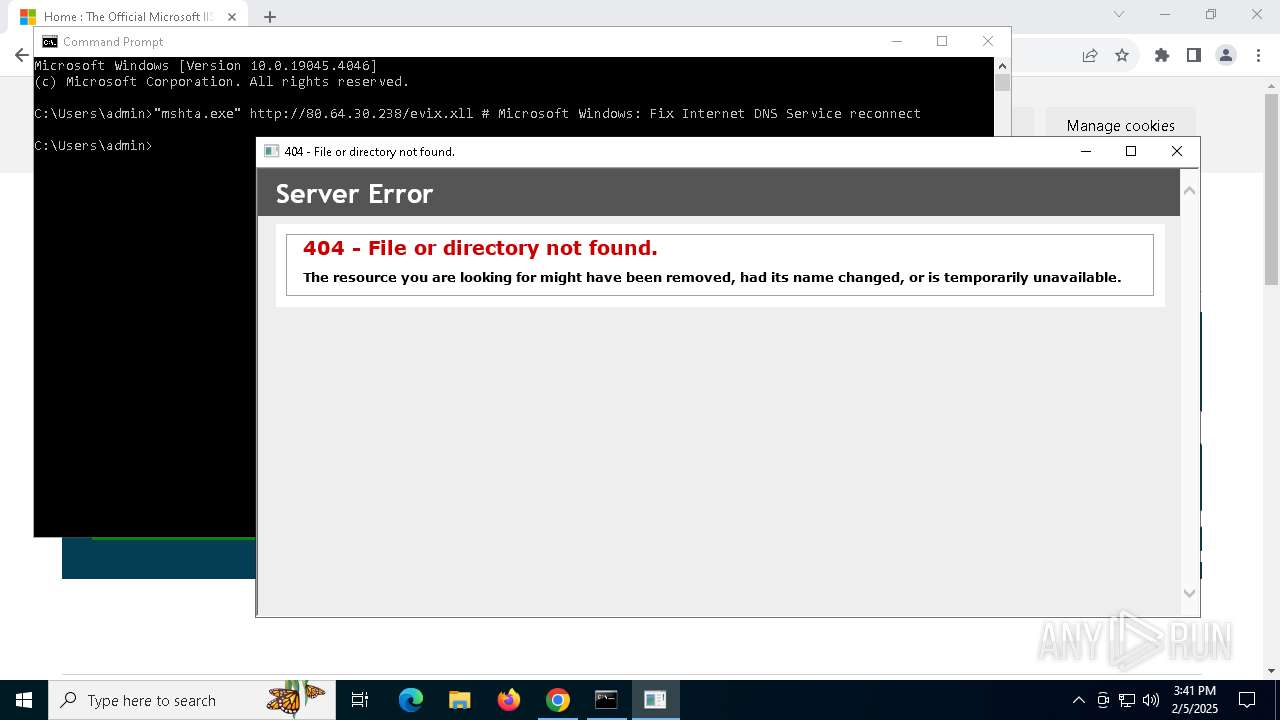Click Command Prompt title bar icon
The width and height of the screenshot is (1280, 720).
49,41
